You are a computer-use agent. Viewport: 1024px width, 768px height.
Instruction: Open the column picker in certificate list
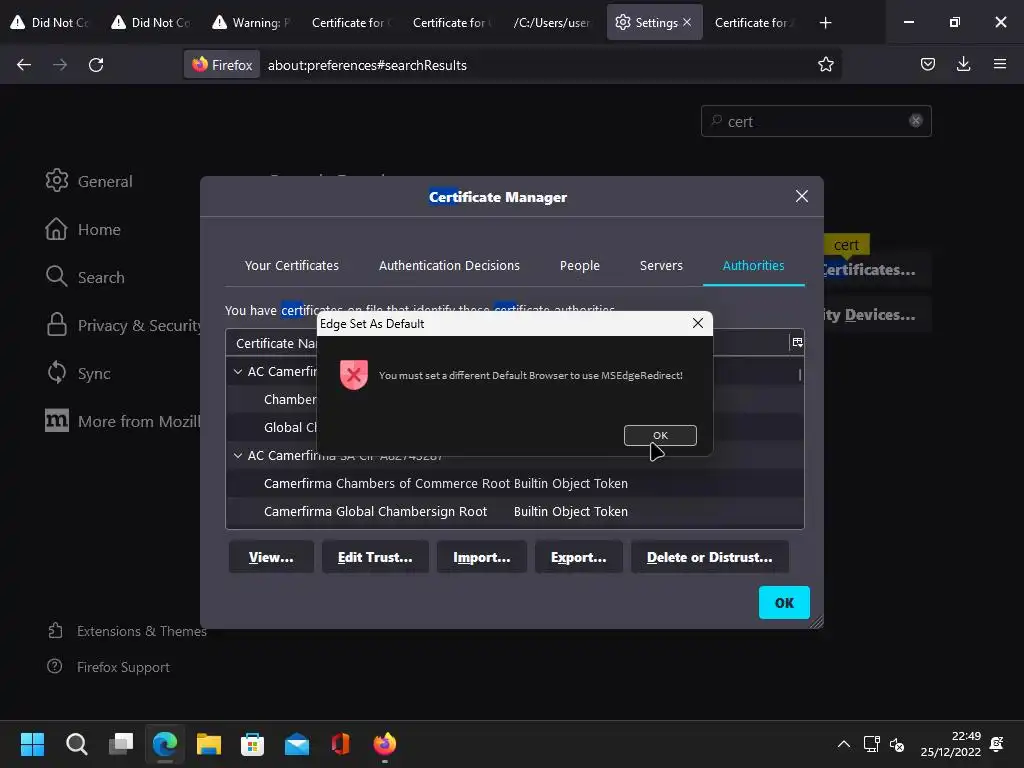pyautogui.click(x=797, y=342)
